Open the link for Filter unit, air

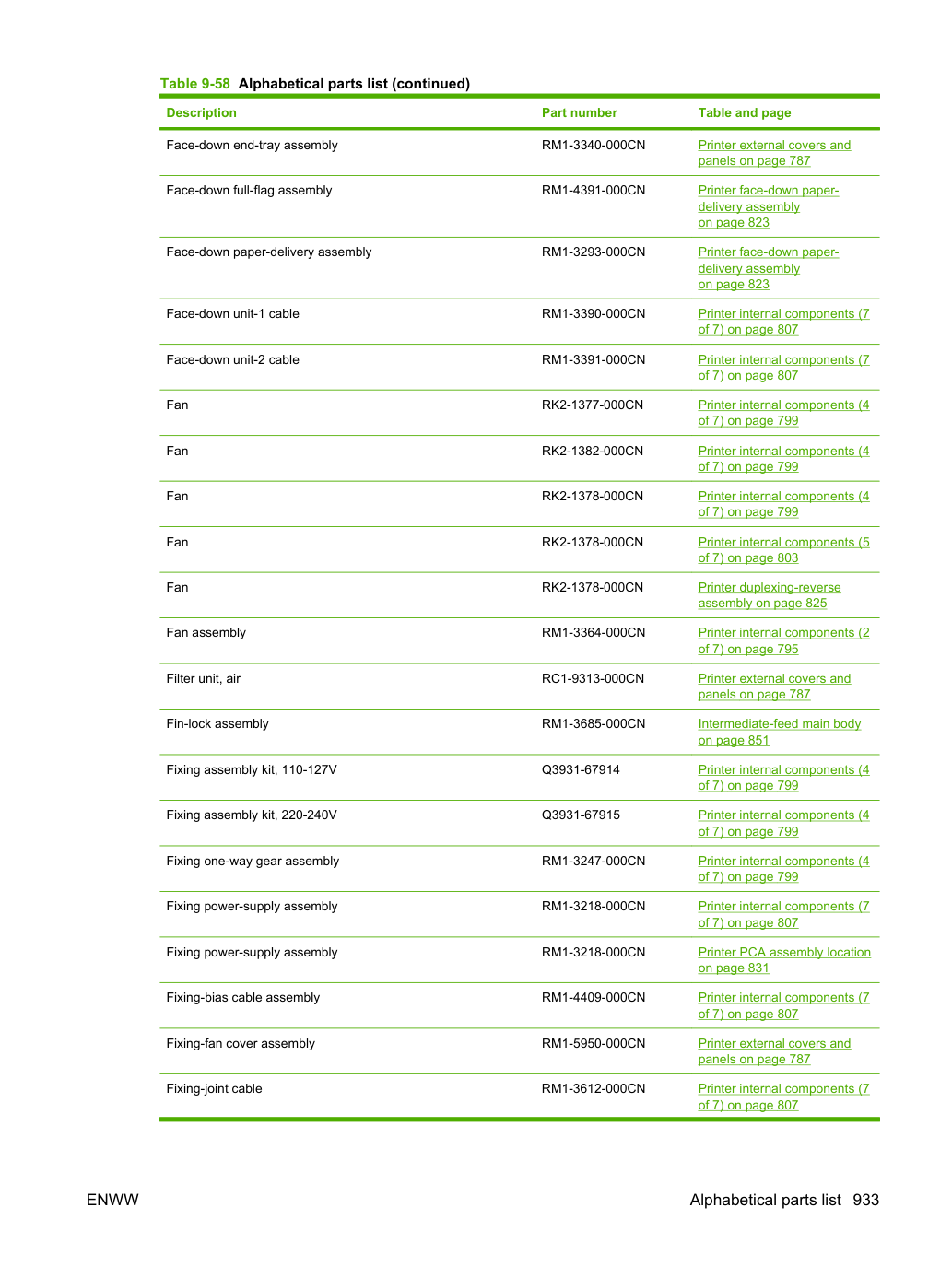tap(774, 686)
